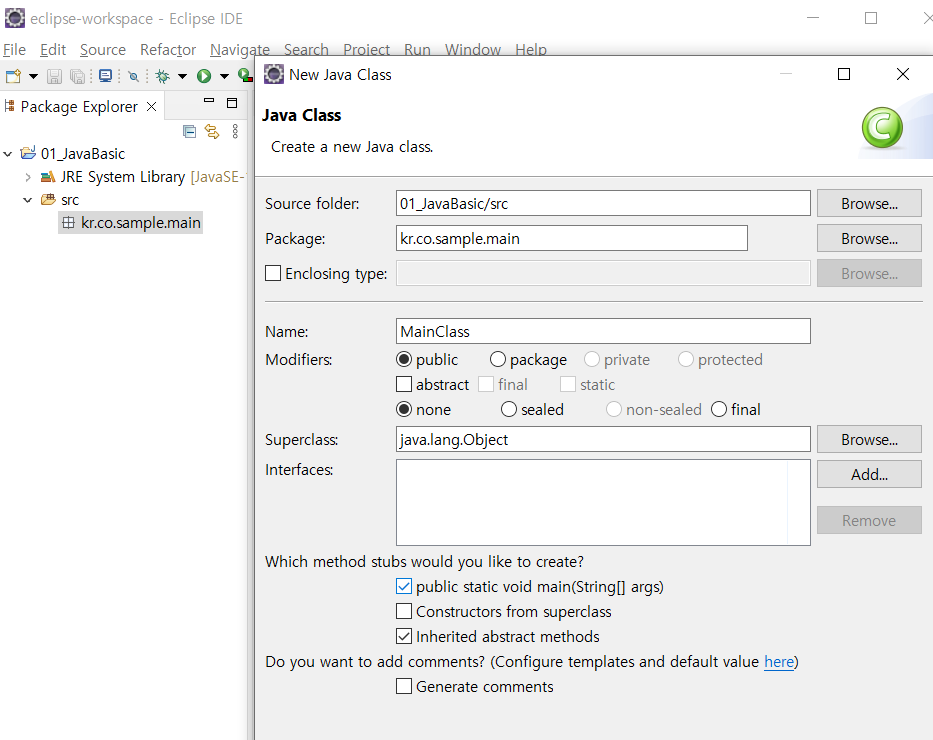Open the Navigate menu
The height and width of the screenshot is (740, 933).
(x=240, y=49)
